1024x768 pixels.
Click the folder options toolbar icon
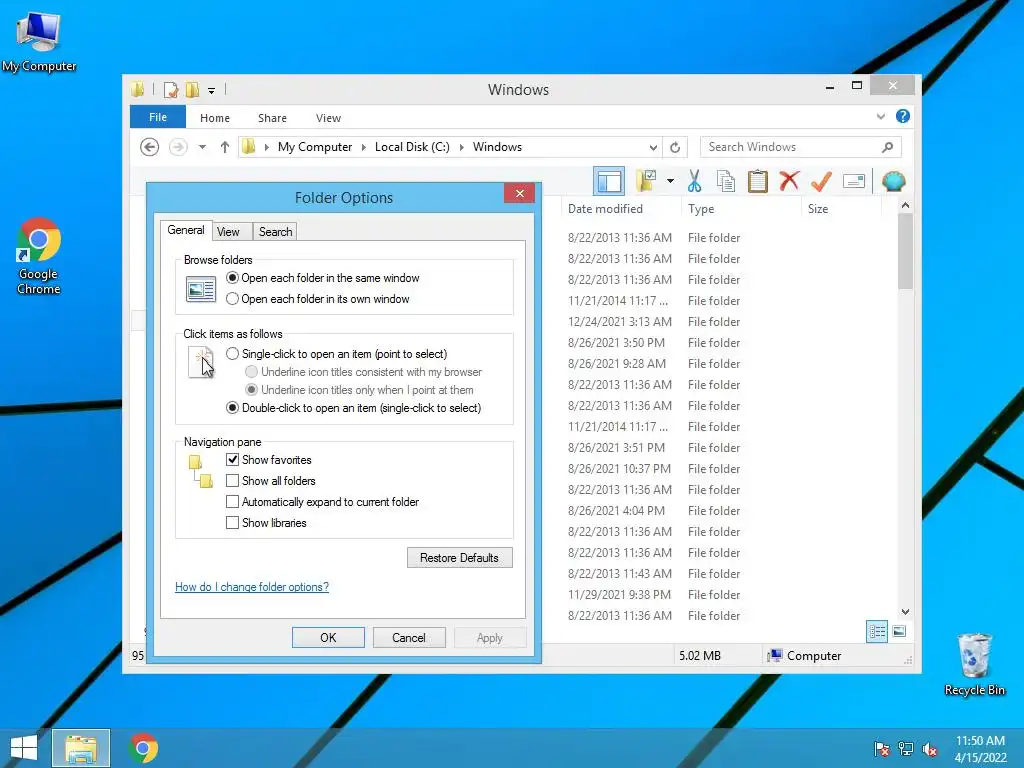click(647, 181)
